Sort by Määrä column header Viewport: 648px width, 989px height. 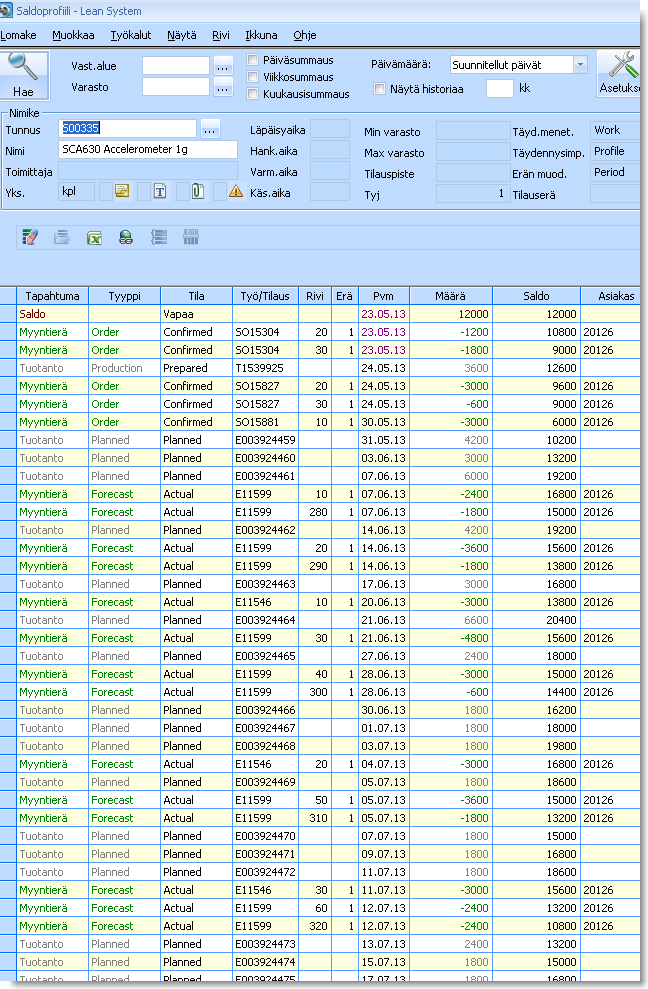coord(451,296)
